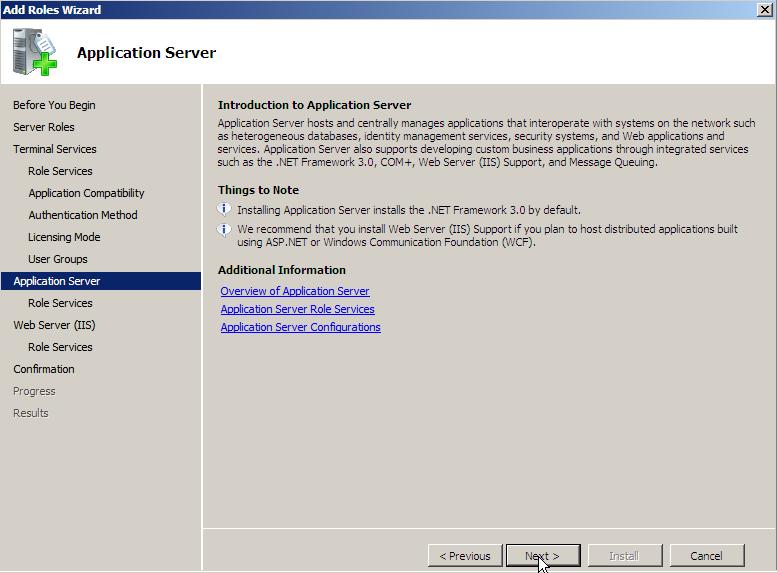The height and width of the screenshot is (573, 777).
Task: Click the Add Roles Wizard title bar text
Action: click(x=52, y=9)
